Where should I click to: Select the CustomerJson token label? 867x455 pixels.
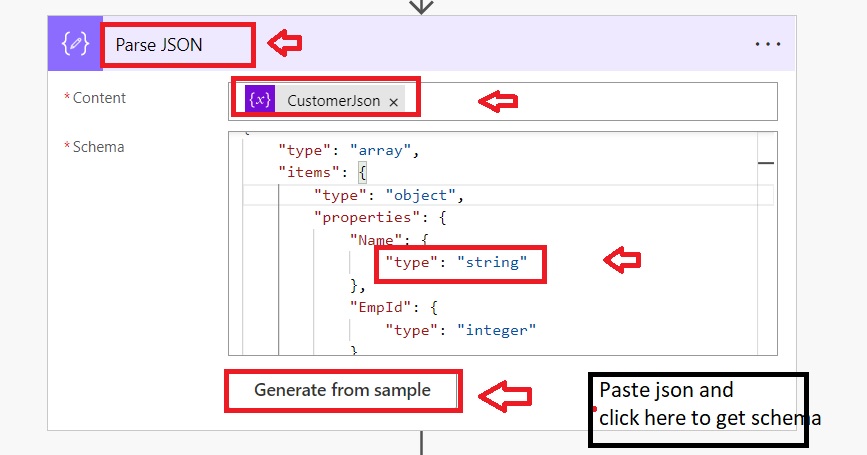coord(333,101)
